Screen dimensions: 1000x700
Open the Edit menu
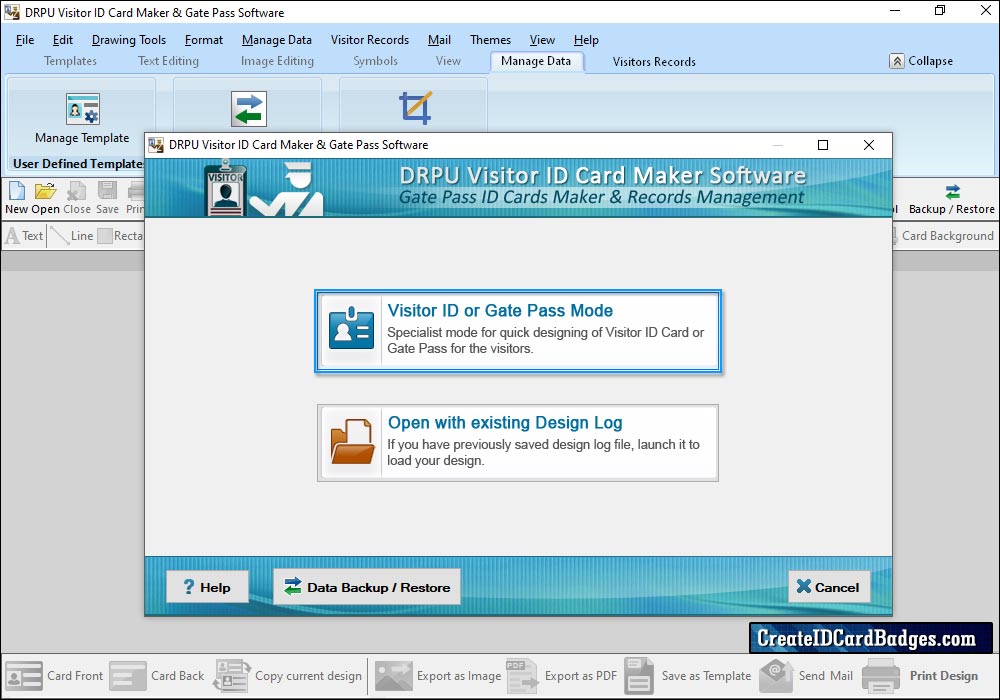[x=62, y=40]
